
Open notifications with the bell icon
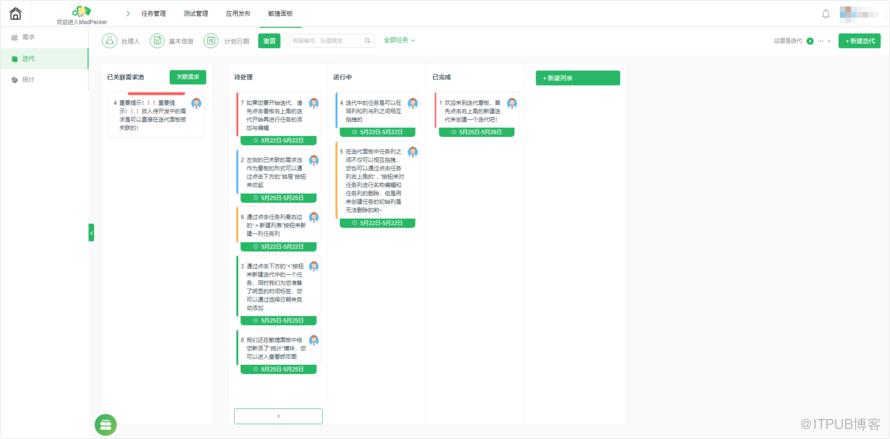pos(826,14)
